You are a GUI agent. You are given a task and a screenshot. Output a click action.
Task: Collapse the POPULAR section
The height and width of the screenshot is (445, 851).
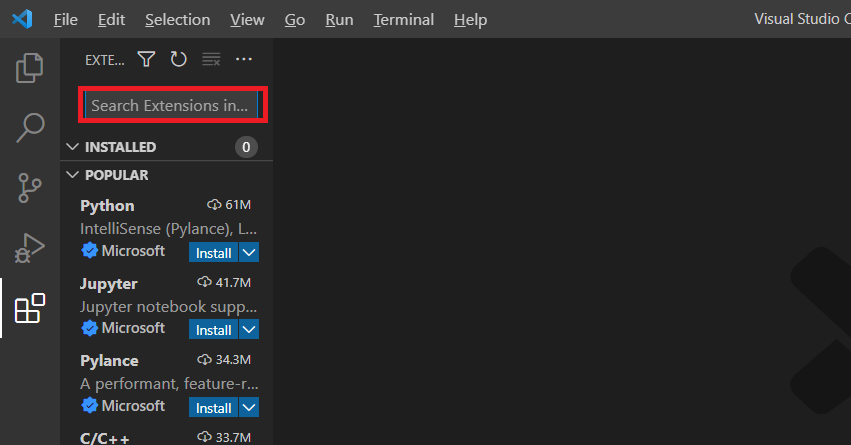pyautogui.click(x=72, y=175)
